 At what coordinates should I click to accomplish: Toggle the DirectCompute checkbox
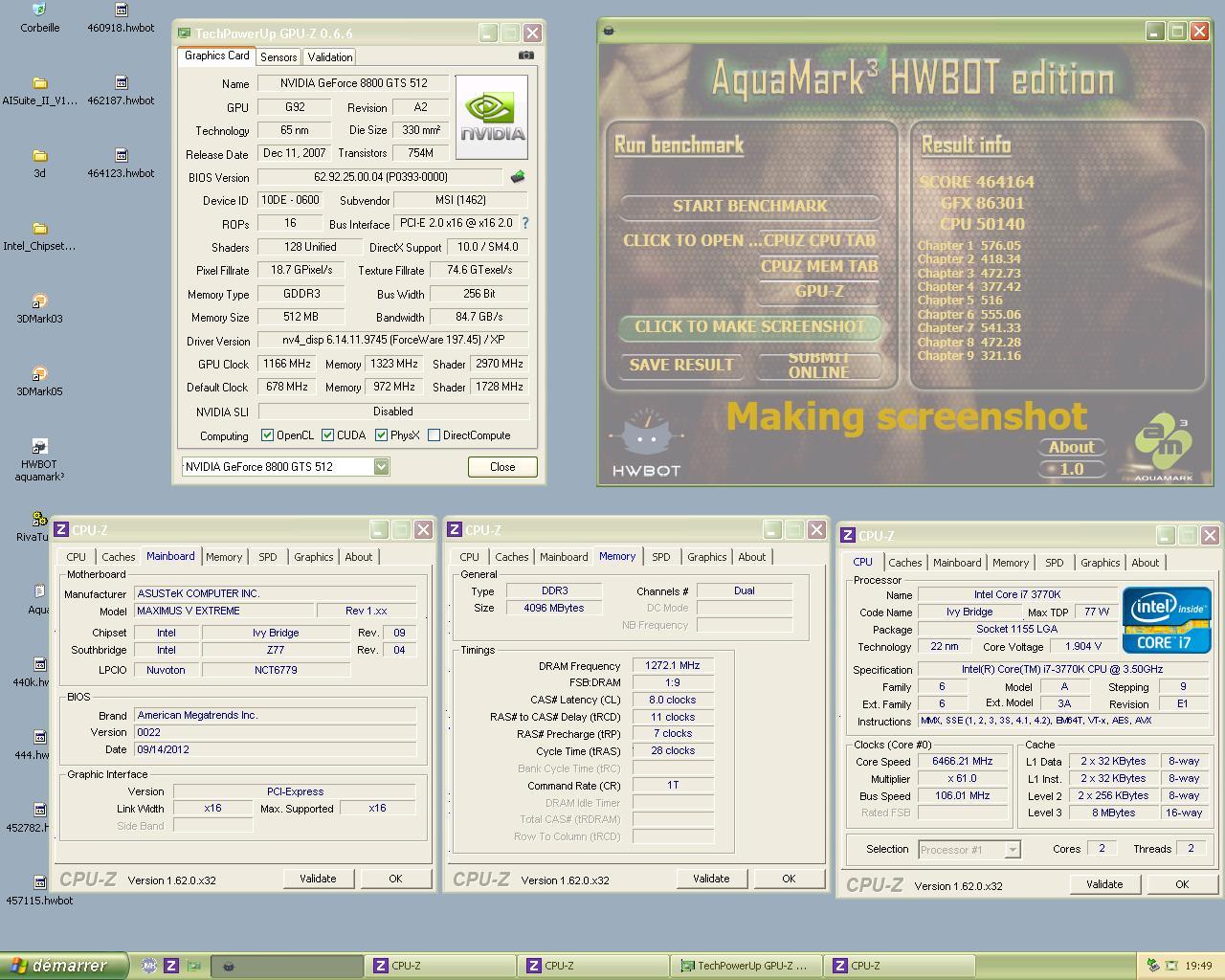point(434,435)
